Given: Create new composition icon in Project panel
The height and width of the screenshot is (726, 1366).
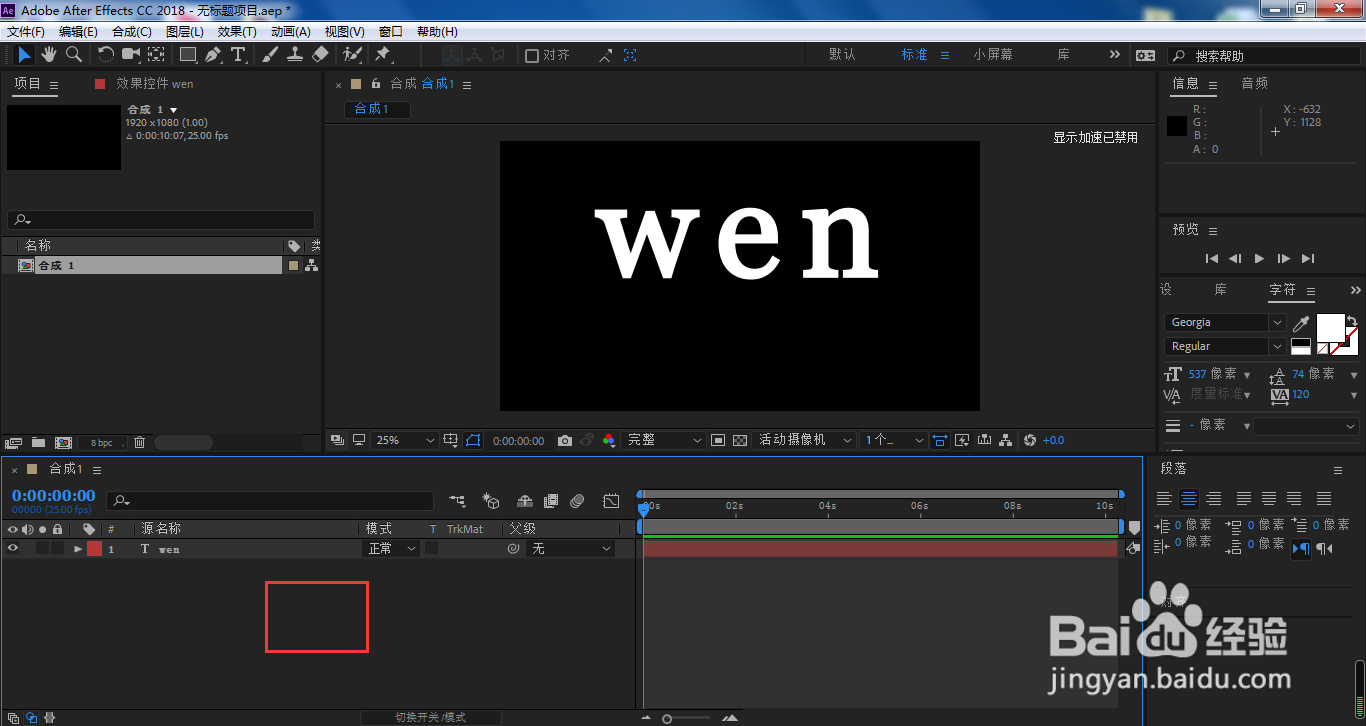Looking at the screenshot, I should pyautogui.click(x=63, y=442).
